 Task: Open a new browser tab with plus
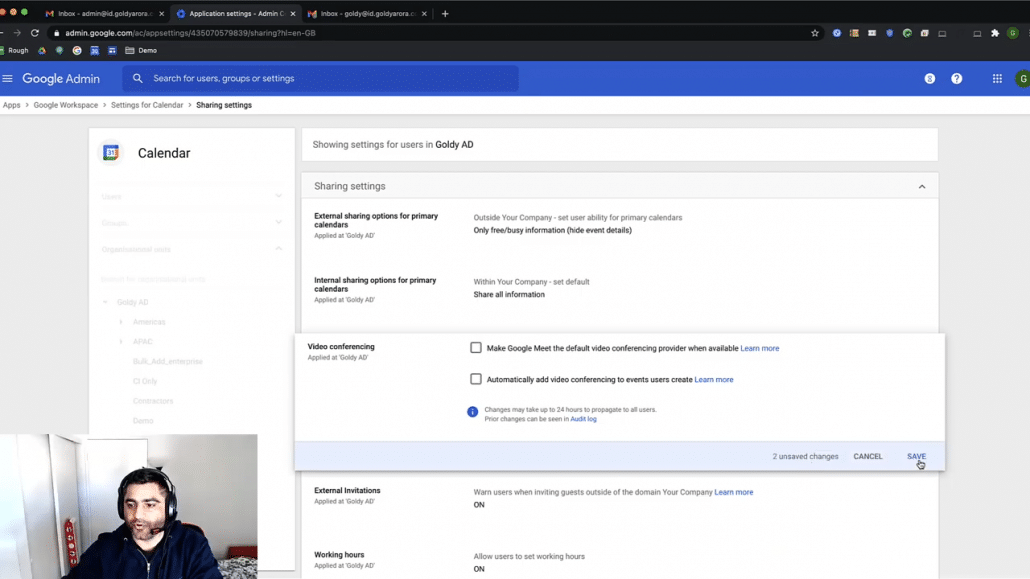(445, 13)
